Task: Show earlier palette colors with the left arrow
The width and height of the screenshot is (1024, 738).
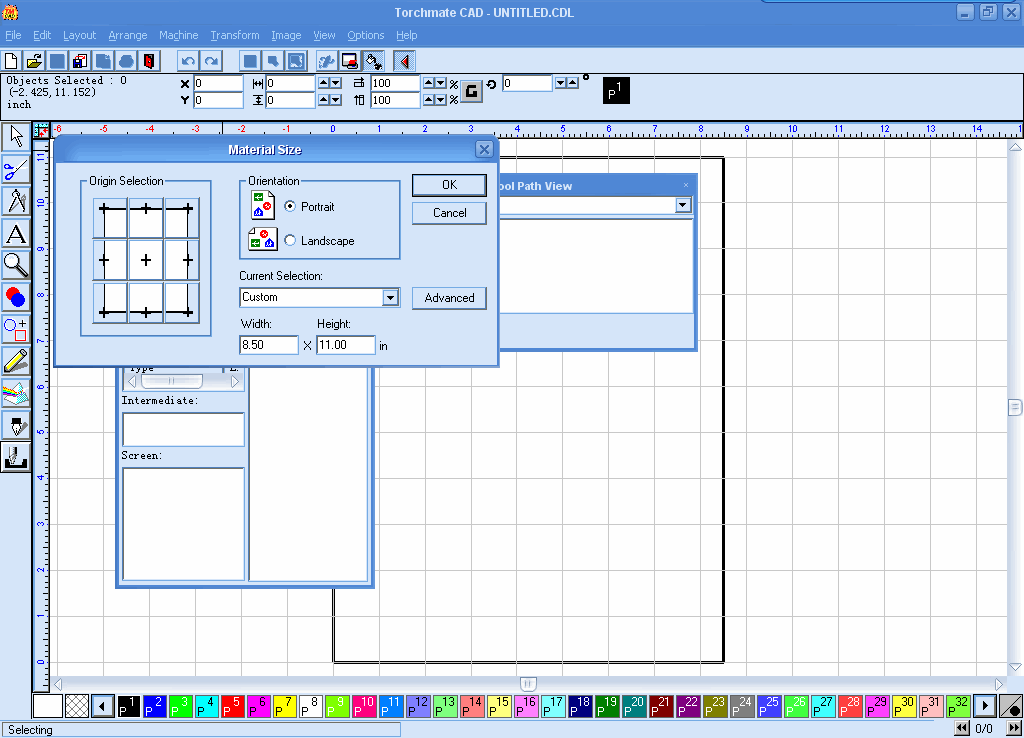Action: point(103,706)
